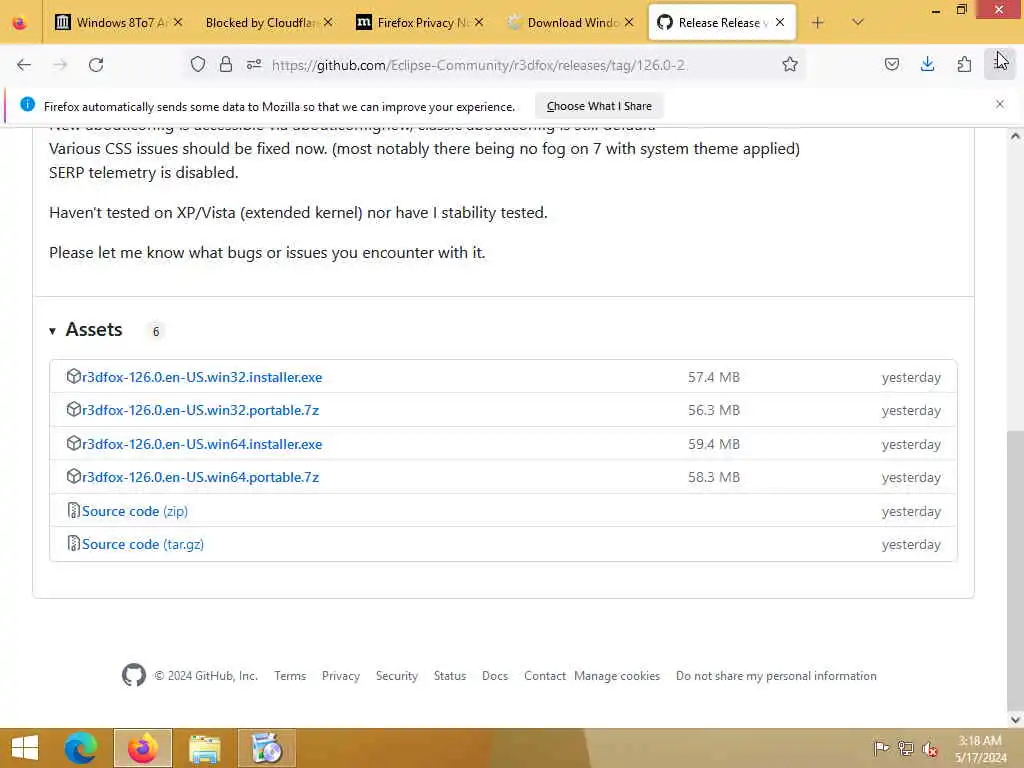Click the GitHub logo in the footer

[134, 675]
